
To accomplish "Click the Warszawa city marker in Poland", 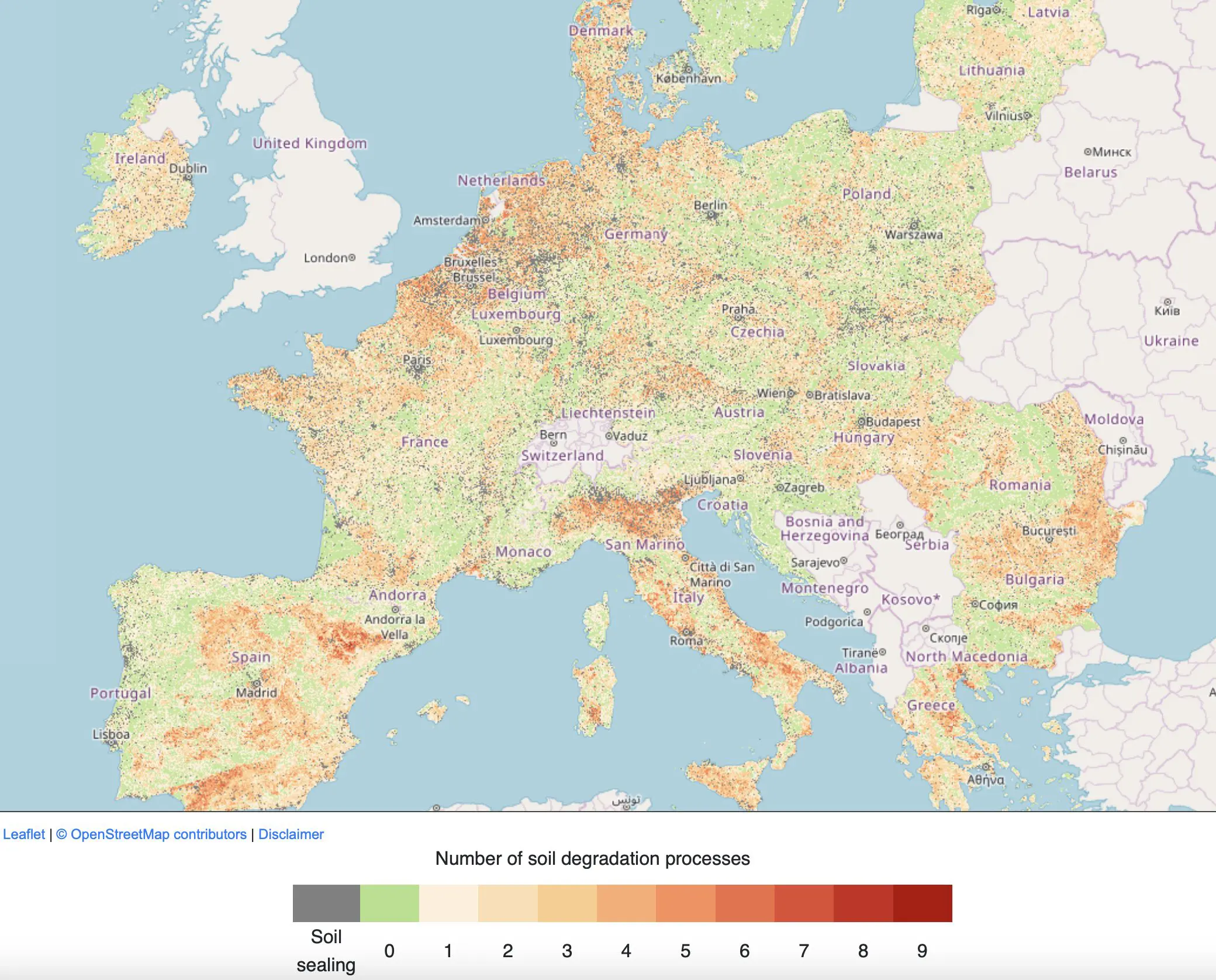I will 914,225.
